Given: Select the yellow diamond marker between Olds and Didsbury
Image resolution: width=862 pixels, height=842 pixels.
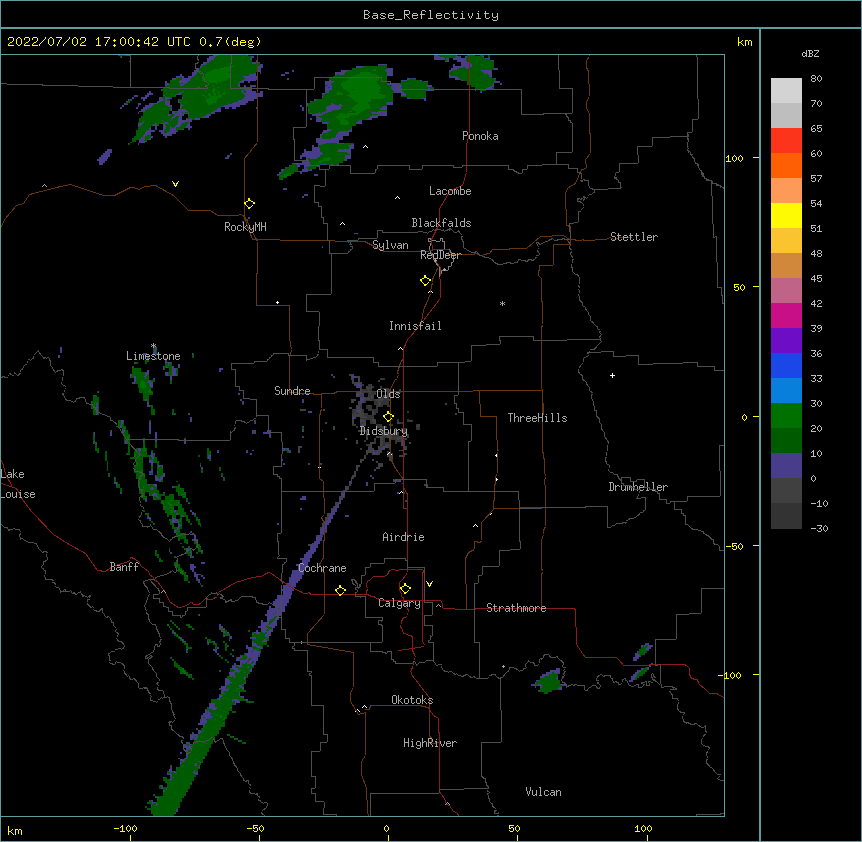Looking at the screenshot, I should 388,417.
